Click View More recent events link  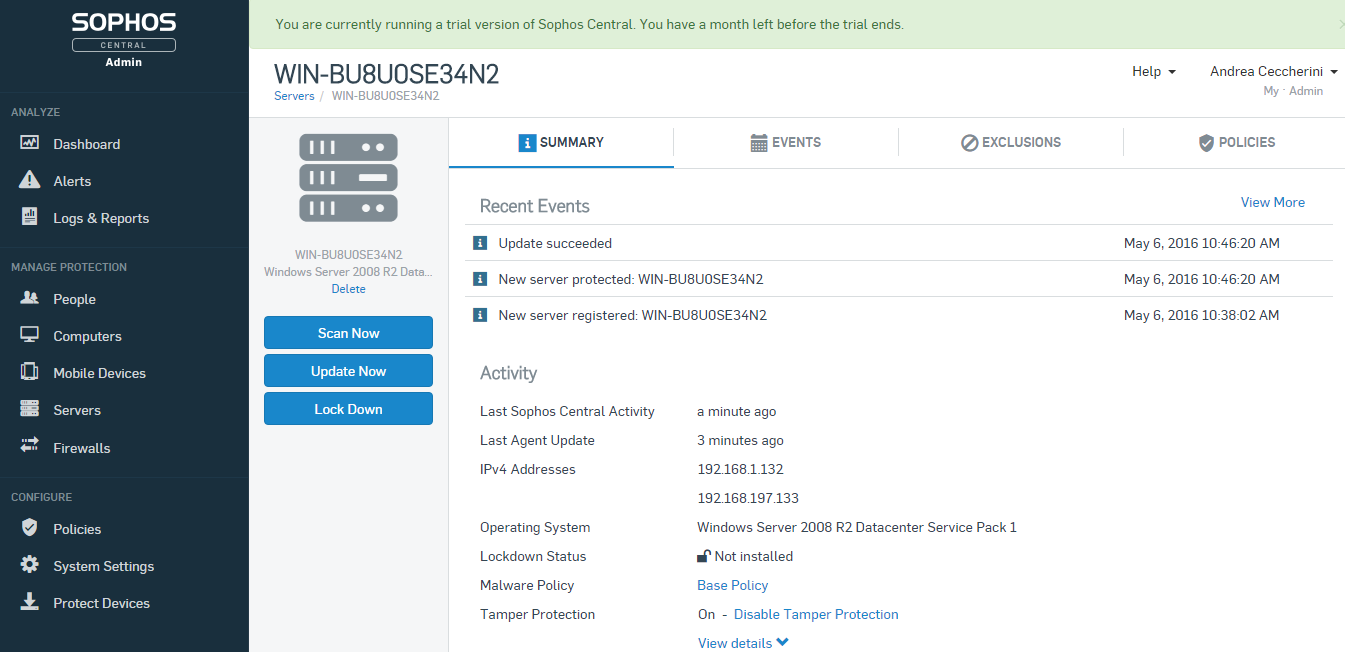pos(1272,202)
